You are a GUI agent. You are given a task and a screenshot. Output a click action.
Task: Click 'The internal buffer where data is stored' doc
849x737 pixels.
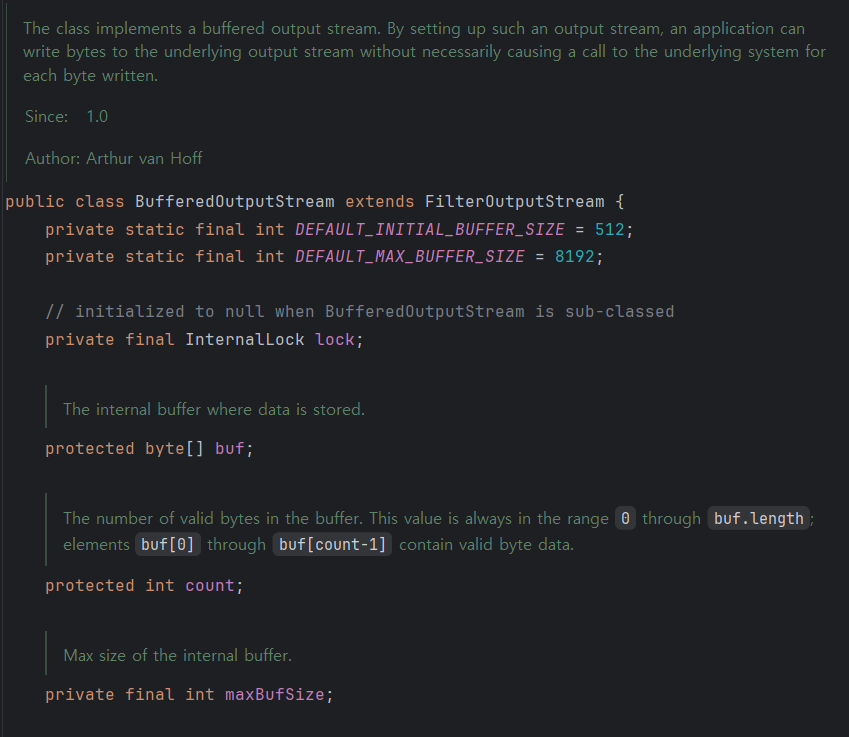[x=214, y=409]
